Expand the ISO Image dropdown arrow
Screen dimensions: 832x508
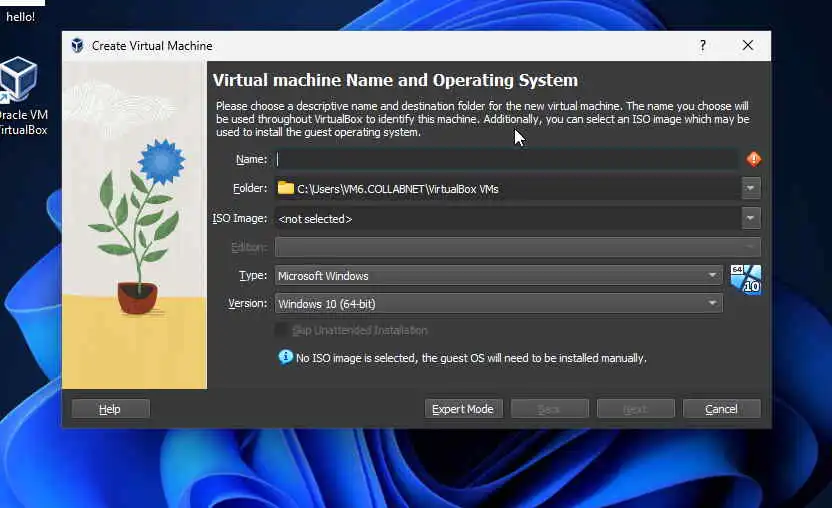[750, 218]
